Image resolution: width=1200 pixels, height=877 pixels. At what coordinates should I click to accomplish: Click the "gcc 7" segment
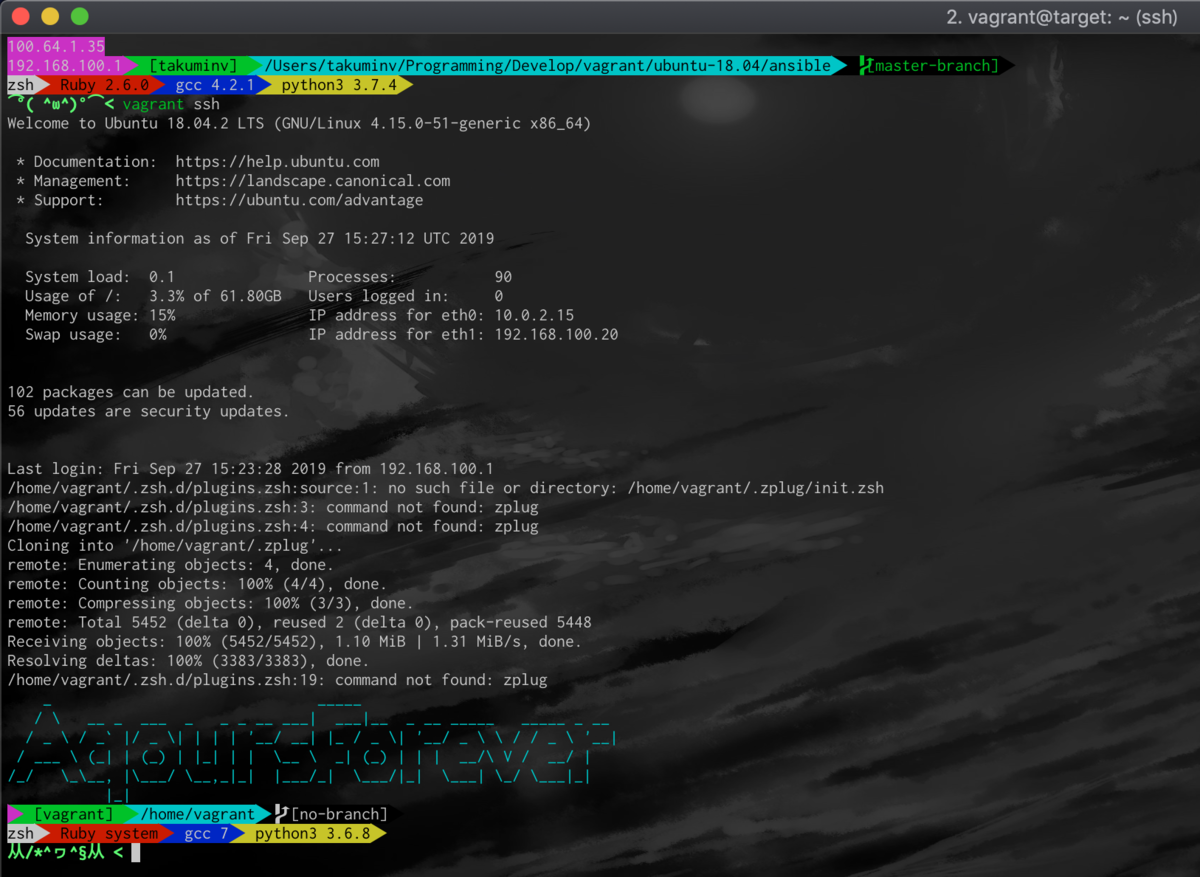[207, 834]
